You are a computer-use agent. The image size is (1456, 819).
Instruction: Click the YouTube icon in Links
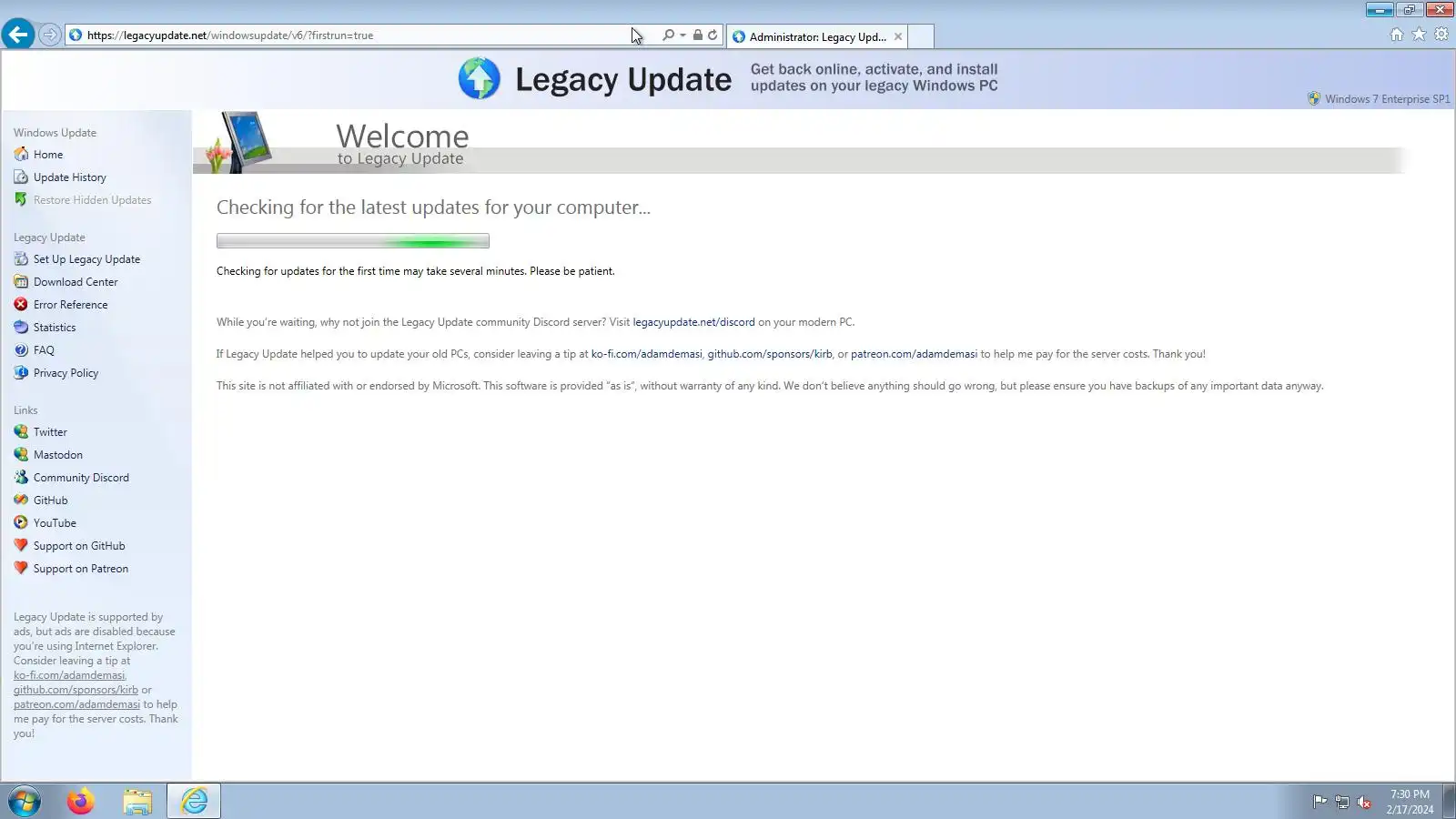click(21, 522)
